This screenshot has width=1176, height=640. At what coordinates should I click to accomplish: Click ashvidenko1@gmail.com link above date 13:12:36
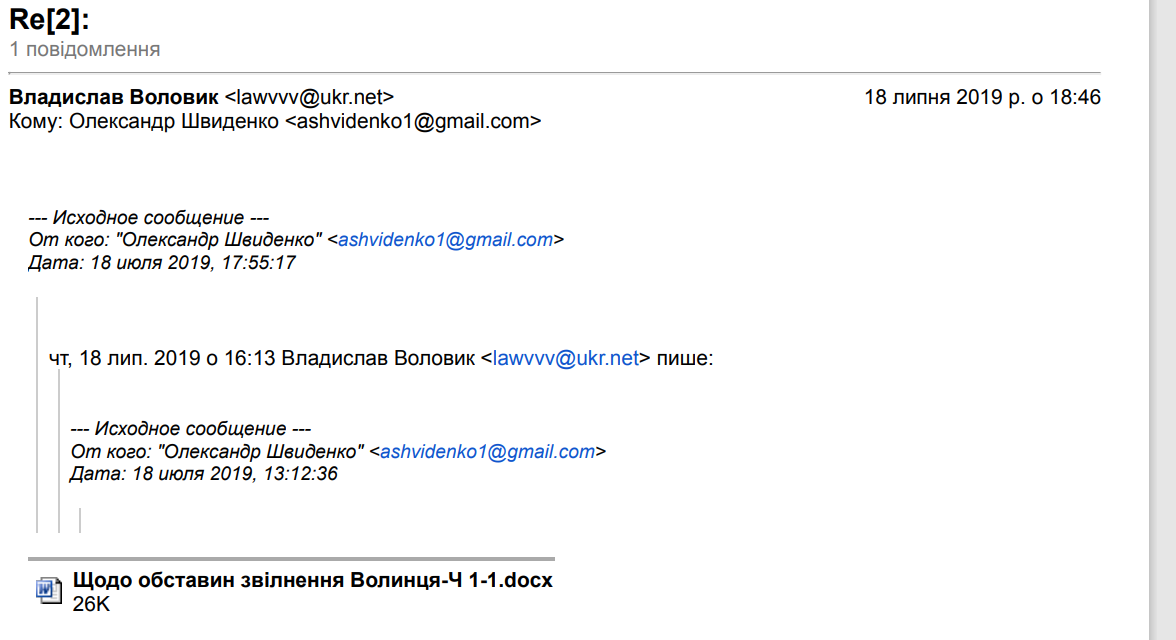coord(488,452)
